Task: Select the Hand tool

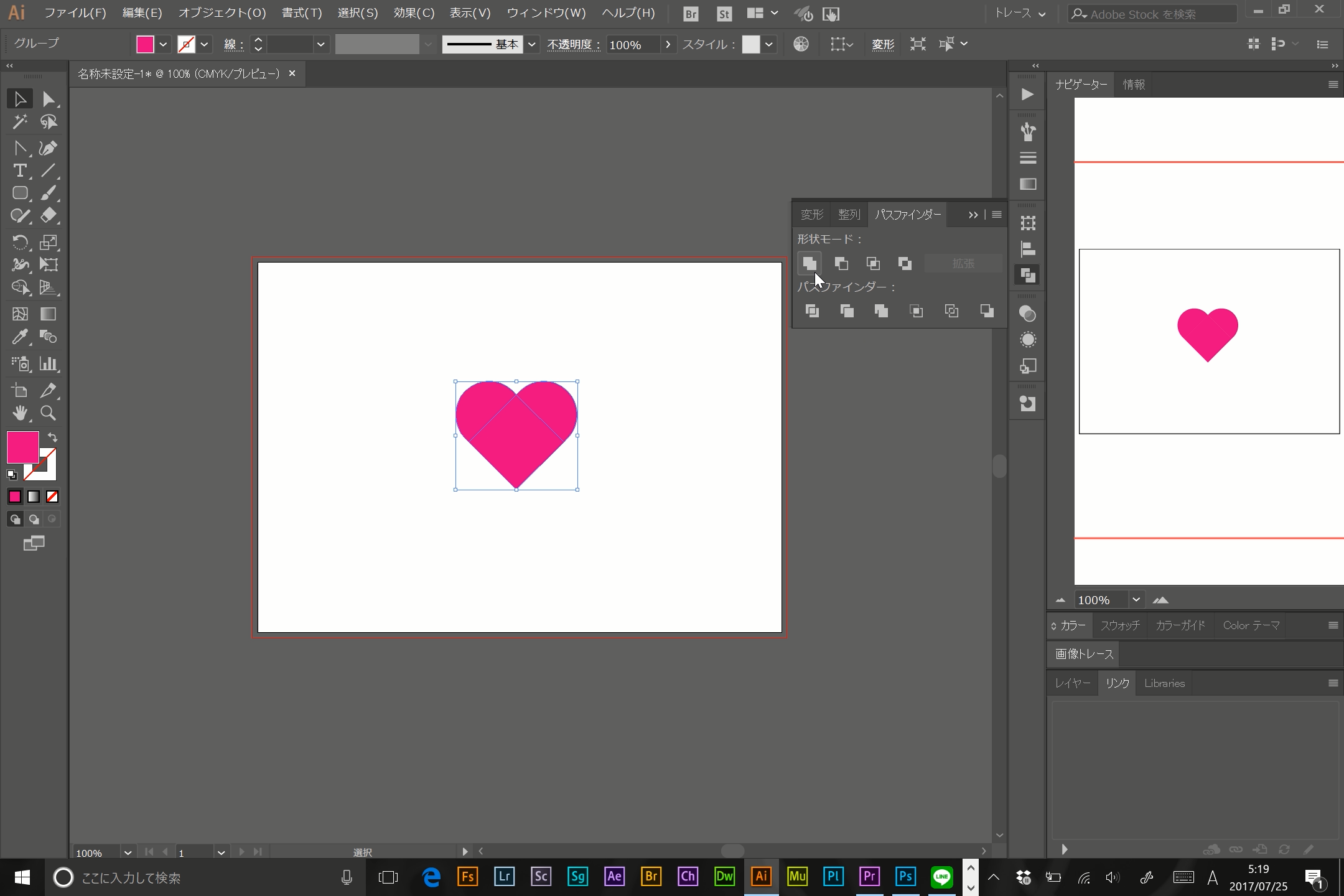Action: point(20,413)
